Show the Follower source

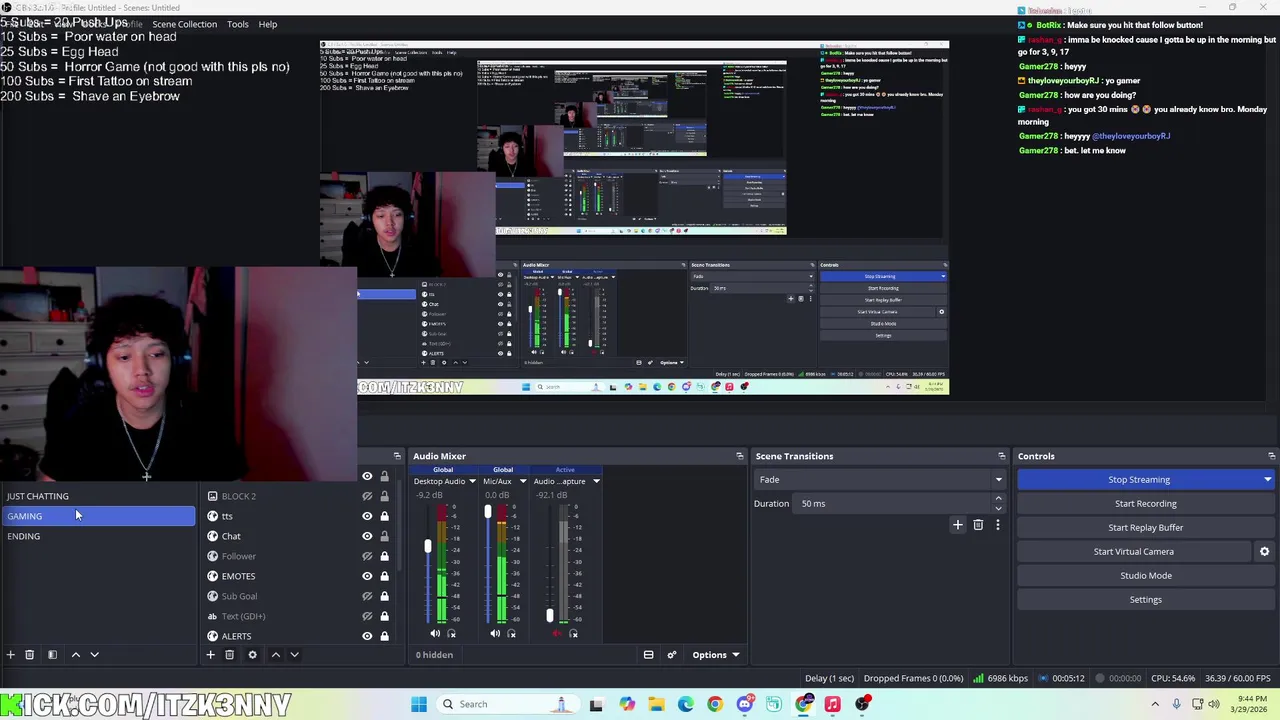(x=367, y=556)
